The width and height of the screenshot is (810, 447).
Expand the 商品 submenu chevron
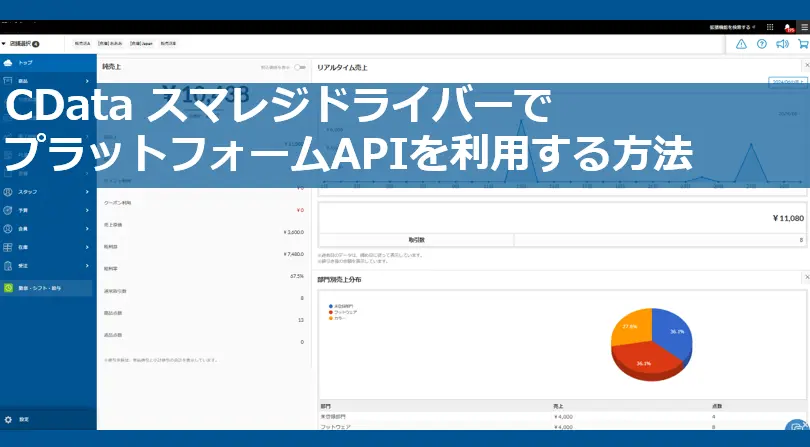[x=87, y=81]
